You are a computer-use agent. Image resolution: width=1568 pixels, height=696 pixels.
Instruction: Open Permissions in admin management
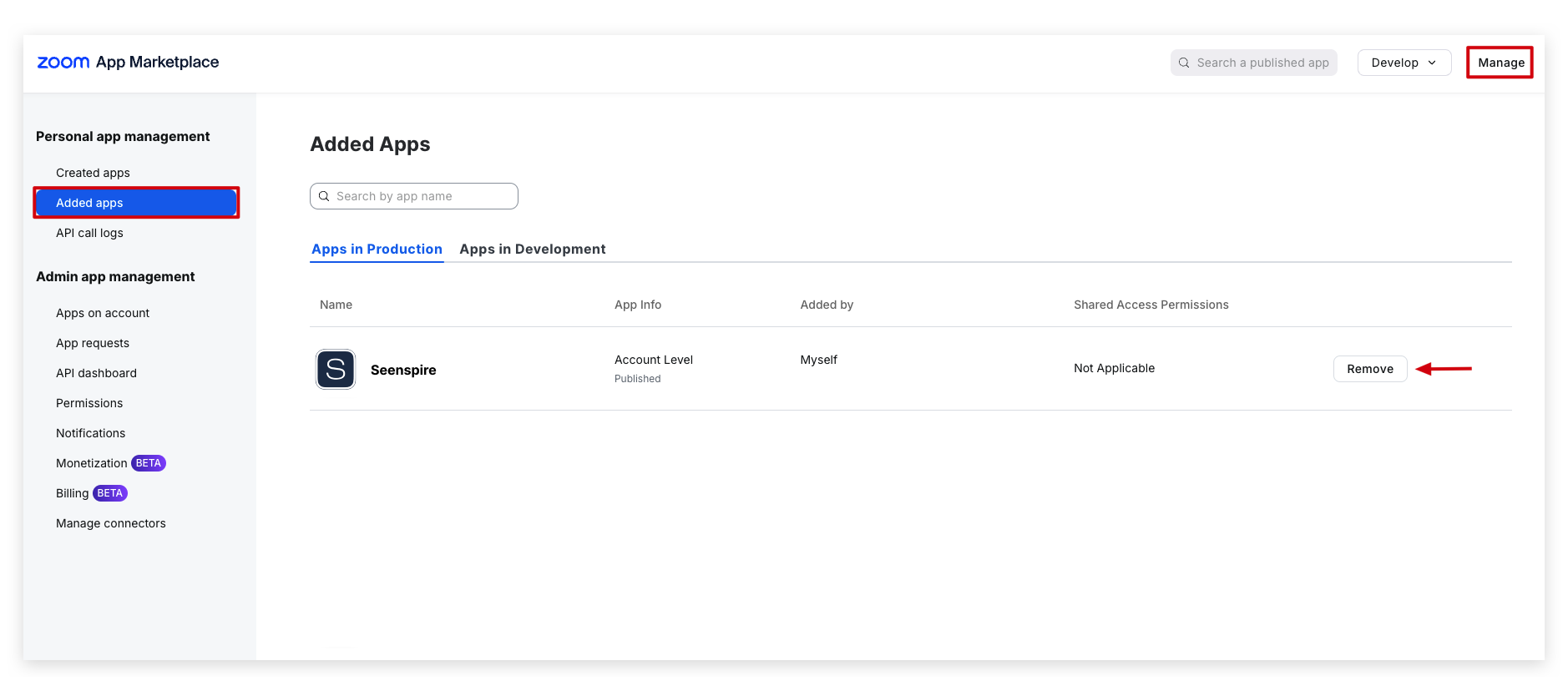click(x=89, y=403)
